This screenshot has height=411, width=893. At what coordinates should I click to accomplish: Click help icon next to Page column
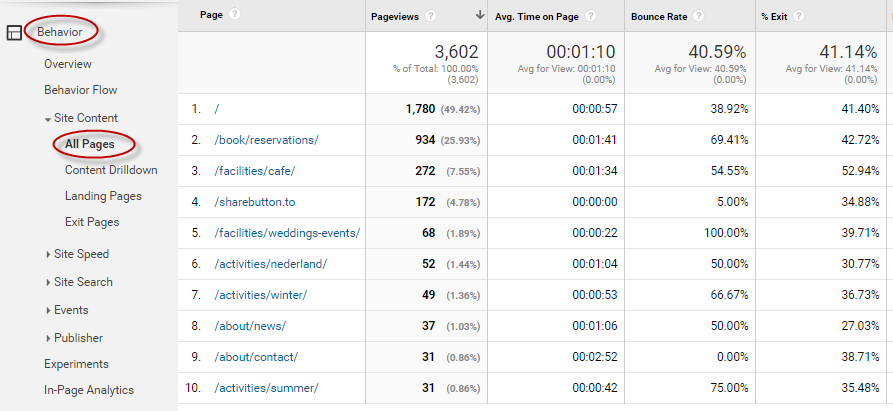pyautogui.click(x=235, y=15)
